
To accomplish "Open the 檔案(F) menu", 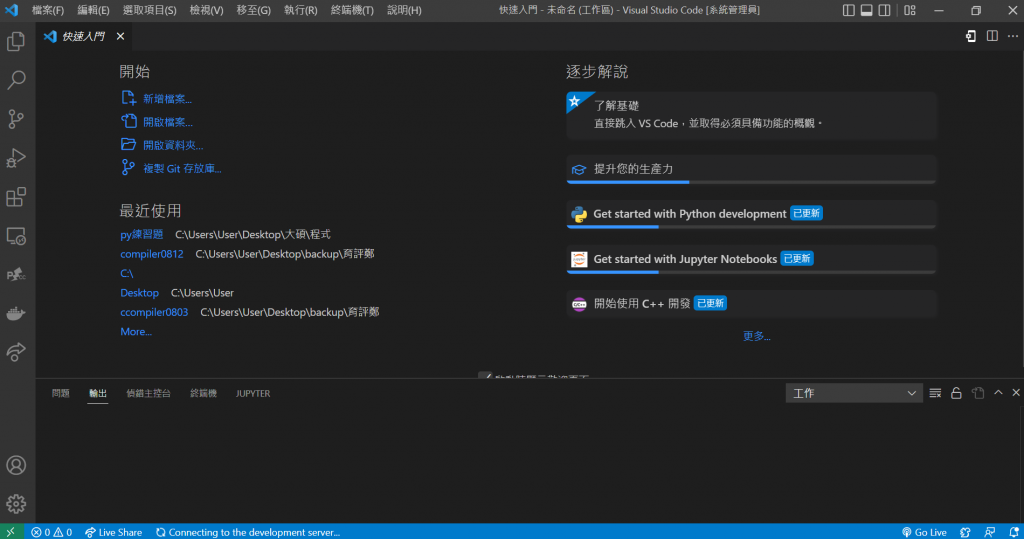I will click(x=48, y=10).
